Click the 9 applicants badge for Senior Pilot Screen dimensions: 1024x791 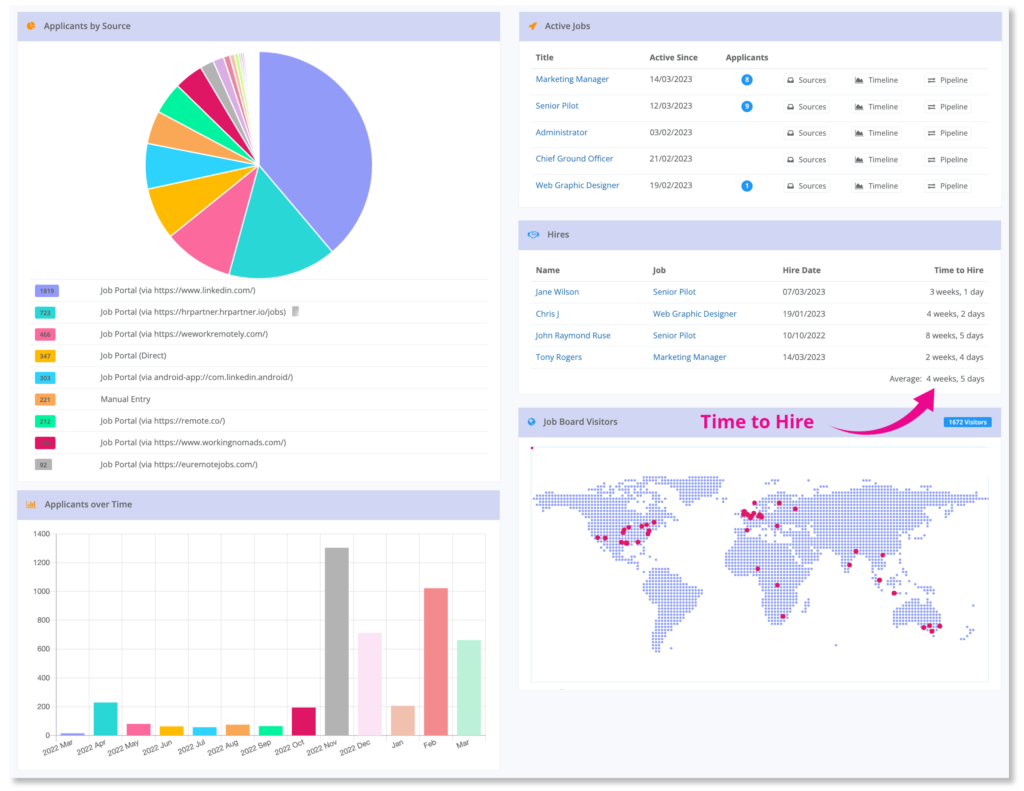tap(746, 106)
